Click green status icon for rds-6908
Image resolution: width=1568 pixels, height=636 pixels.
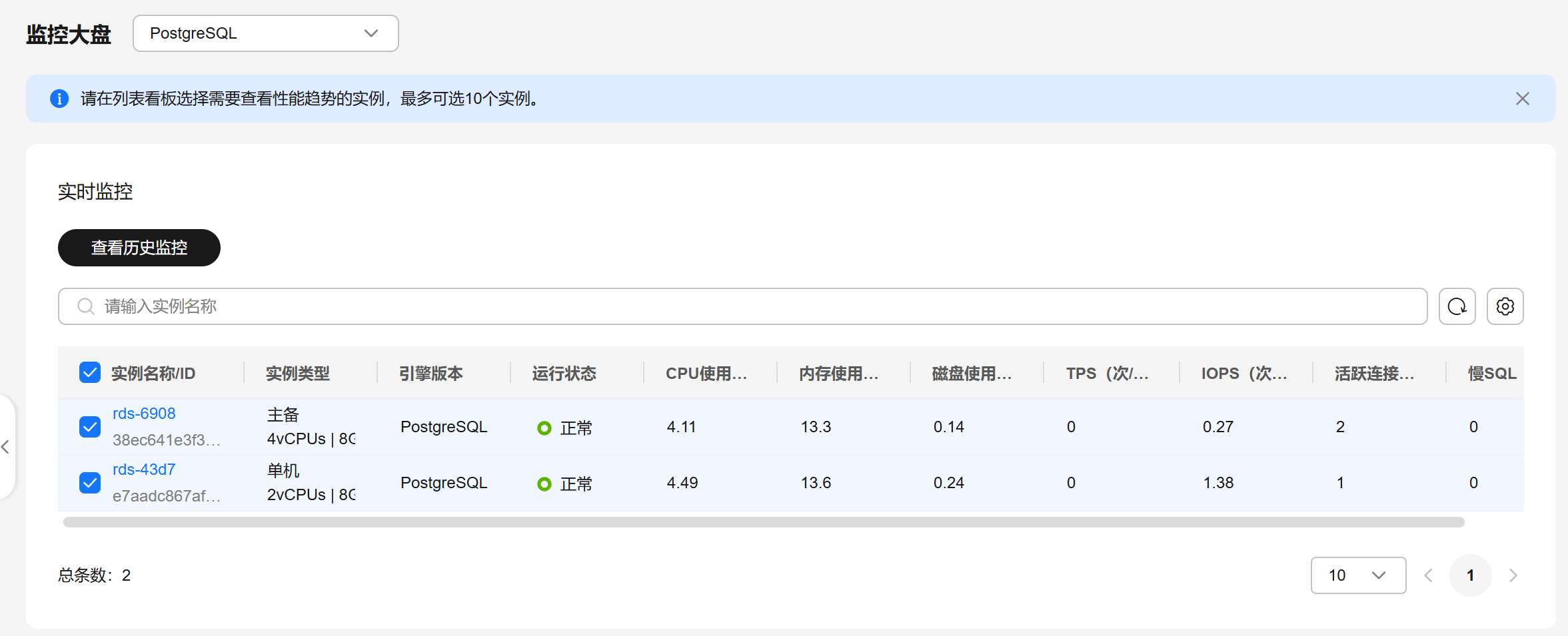544,428
